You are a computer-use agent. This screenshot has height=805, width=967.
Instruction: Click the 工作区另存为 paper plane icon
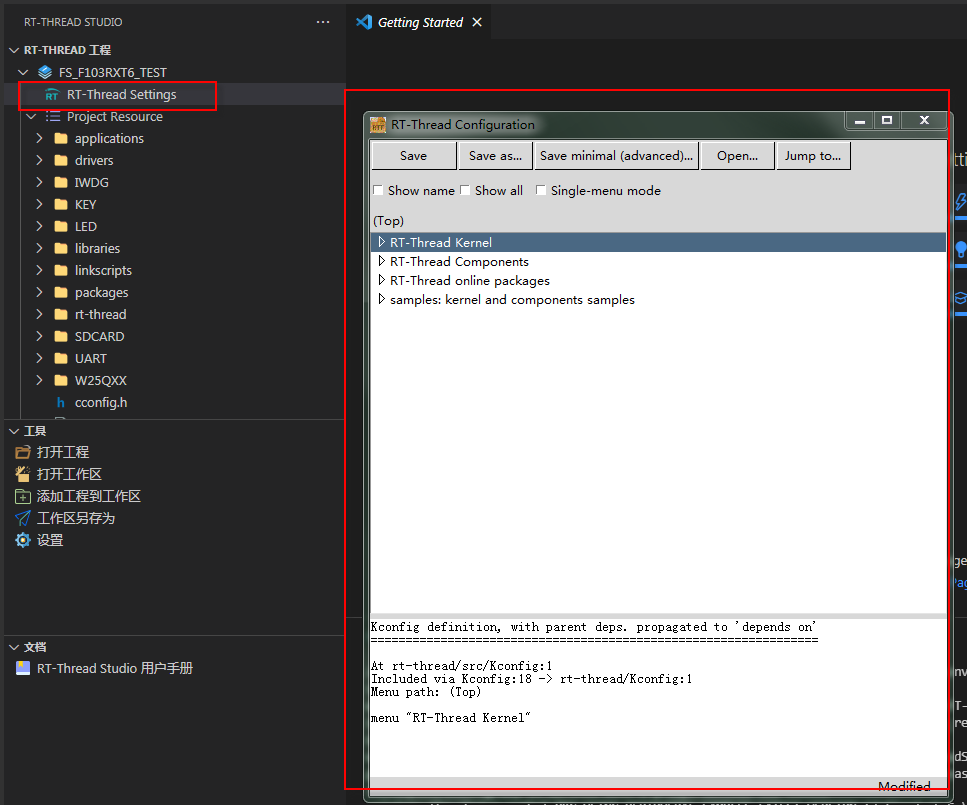(23, 518)
